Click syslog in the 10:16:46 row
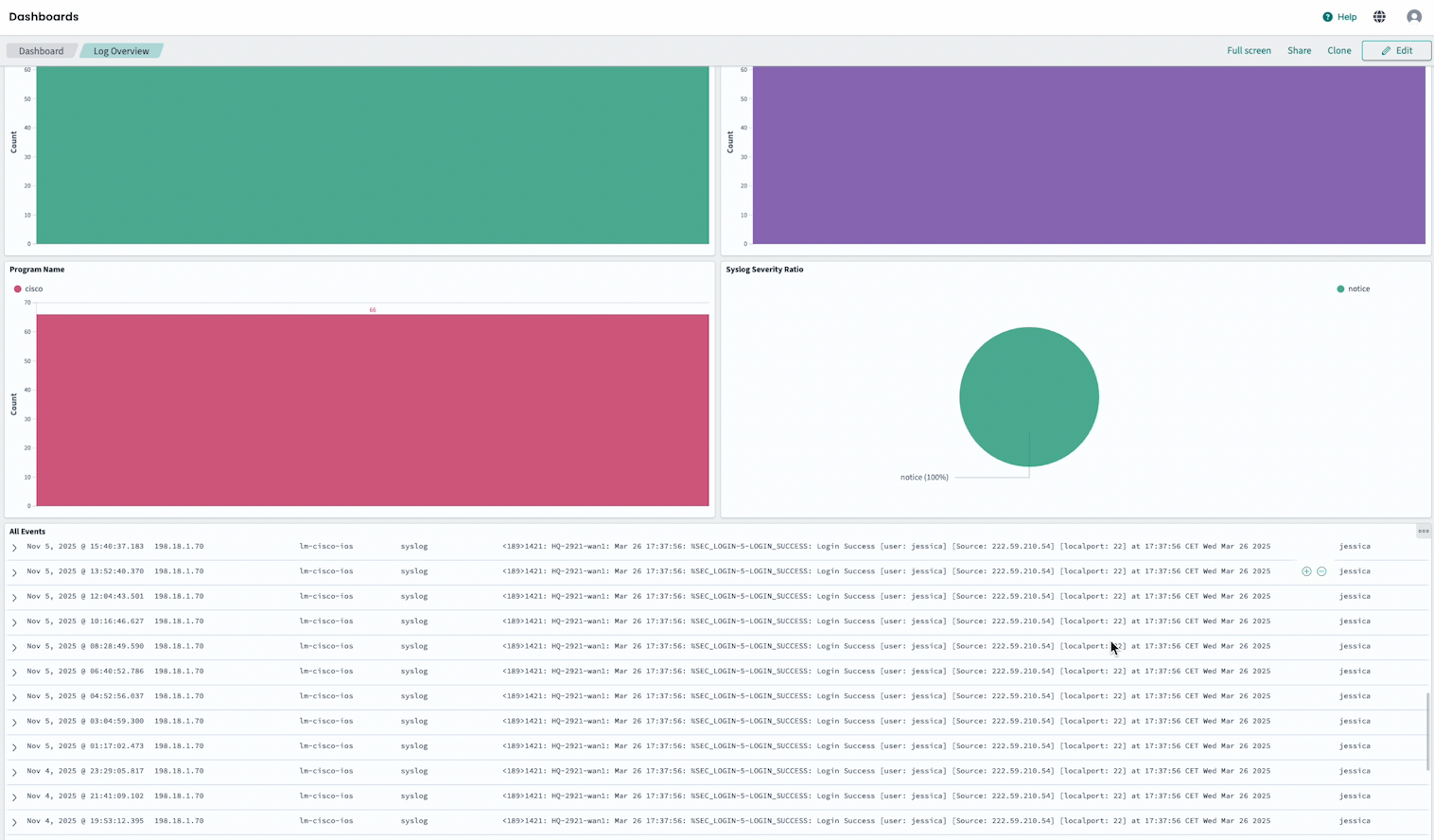This screenshot has width=1434, height=840. tap(414, 621)
